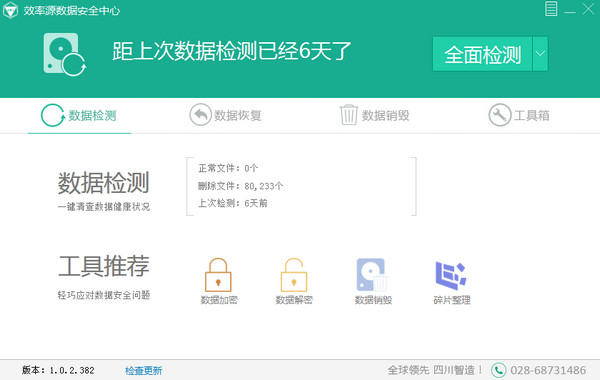Open the 数据恢复 tab
Image resolution: width=600 pixels, height=380 pixels.
click(x=225, y=115)
